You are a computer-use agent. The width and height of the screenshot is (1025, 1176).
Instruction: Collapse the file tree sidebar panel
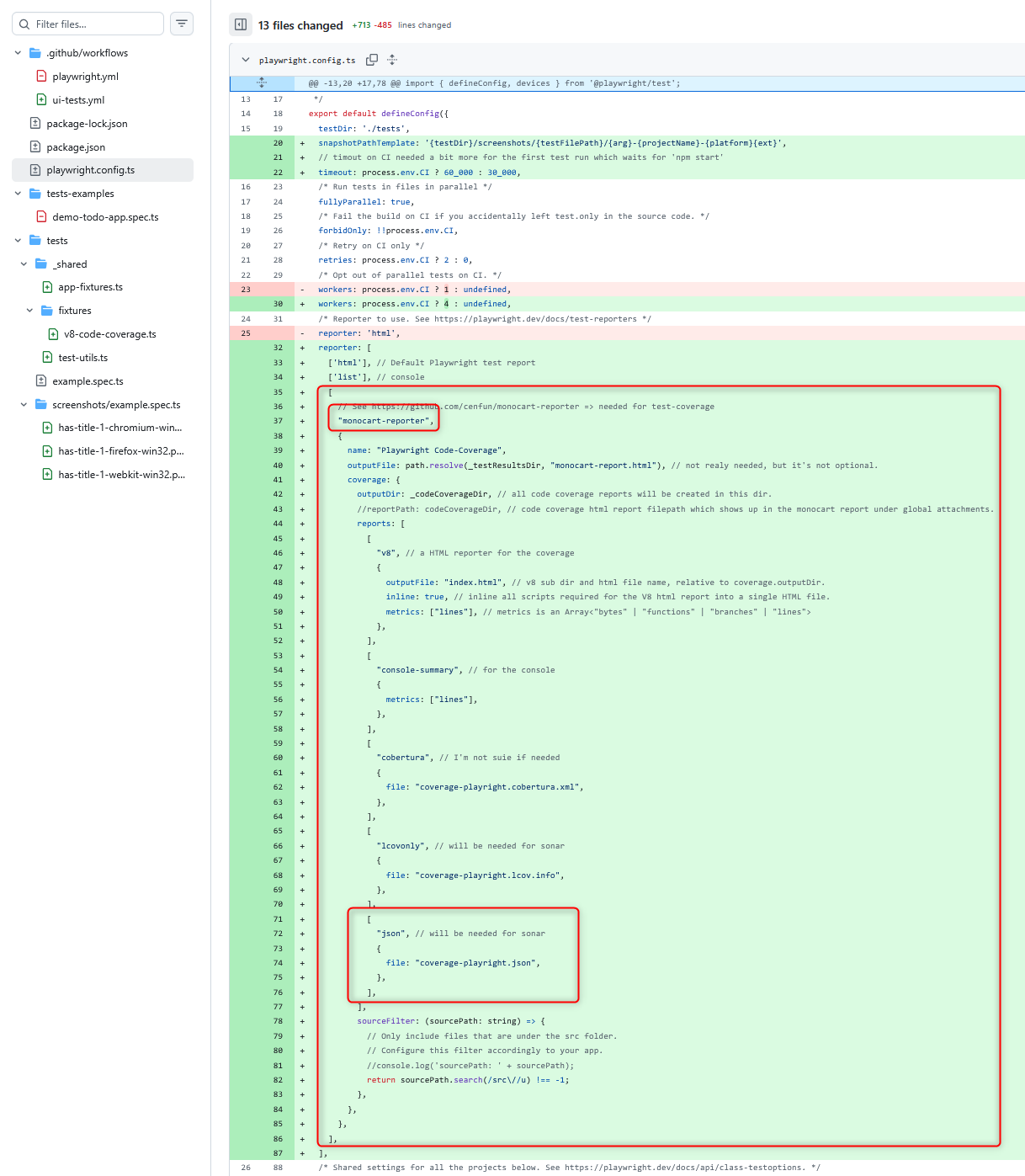pos(241,25)
